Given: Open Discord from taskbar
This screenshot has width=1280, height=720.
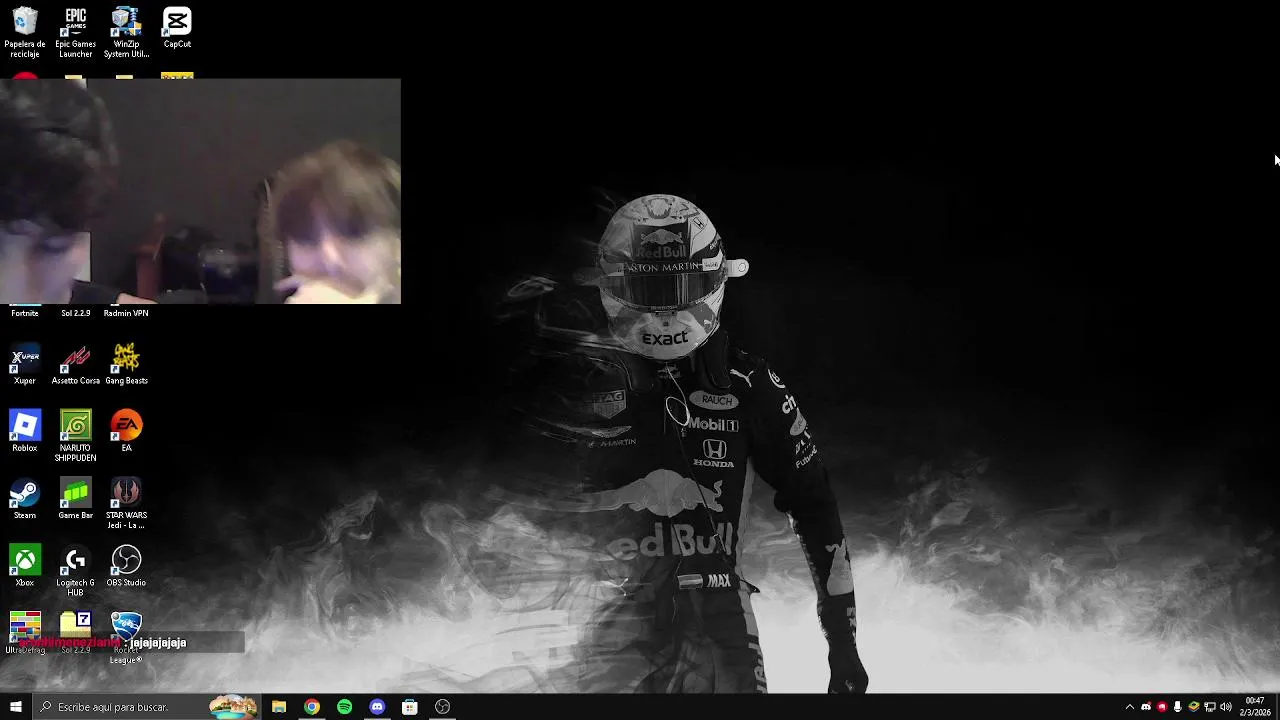Looking at the screenshot, I should [x=377, y=707].
